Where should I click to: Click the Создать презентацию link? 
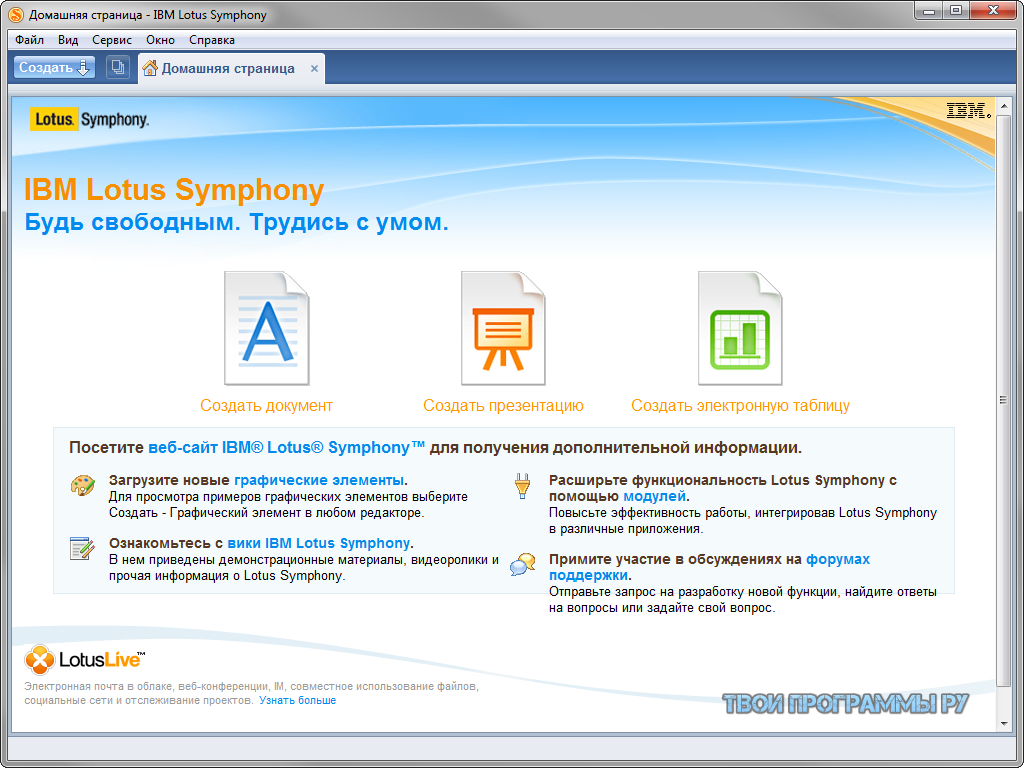(x=504, y=406)
